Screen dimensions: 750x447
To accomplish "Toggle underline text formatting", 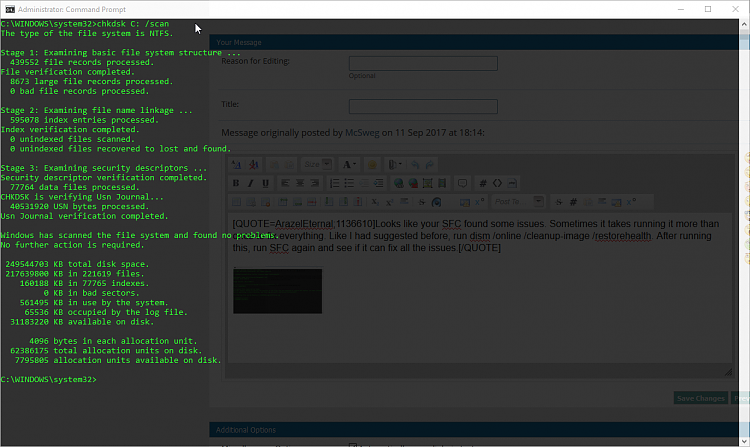I will point(263,184).
